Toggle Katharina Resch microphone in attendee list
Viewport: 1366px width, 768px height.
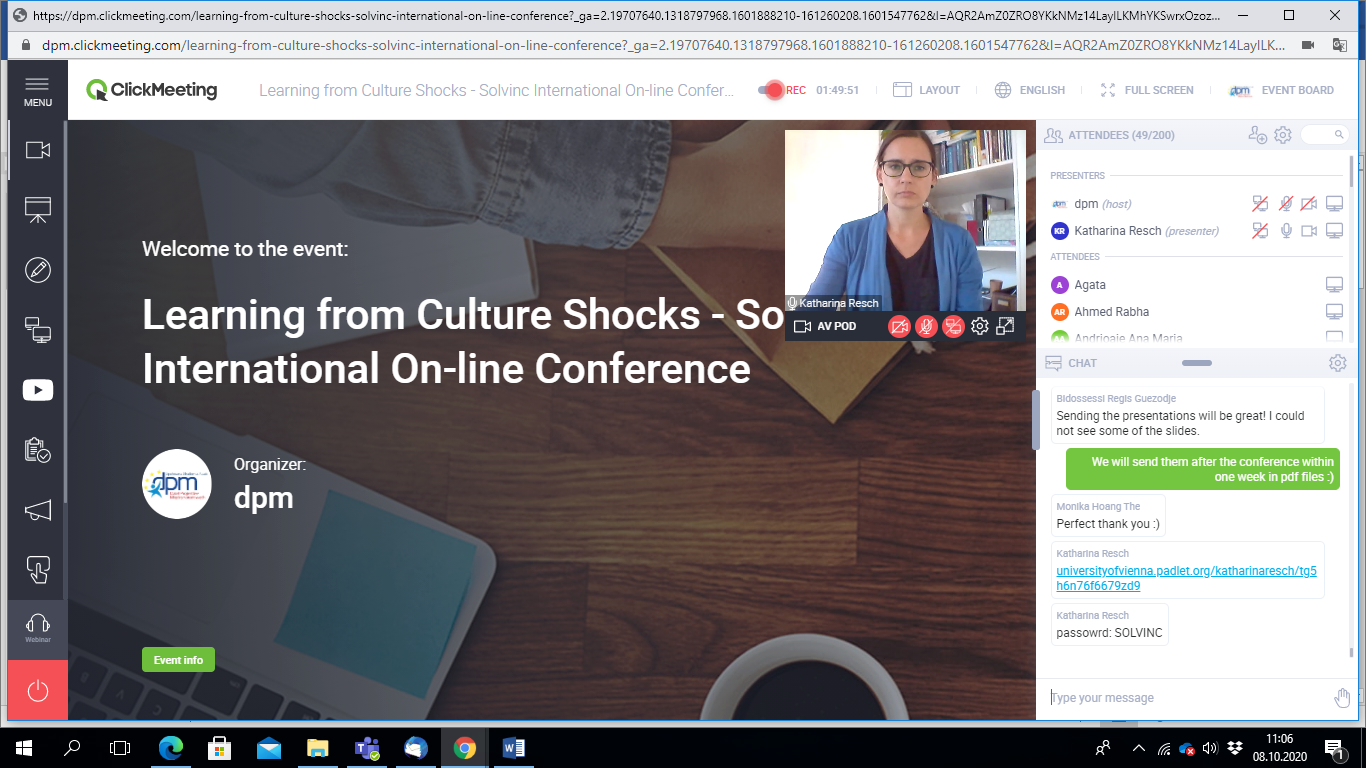point(1286,231)
